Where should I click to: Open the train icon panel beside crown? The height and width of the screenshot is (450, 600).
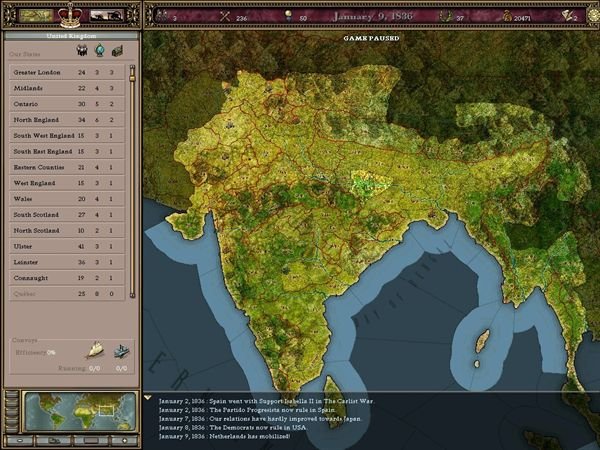coord(106,15)
